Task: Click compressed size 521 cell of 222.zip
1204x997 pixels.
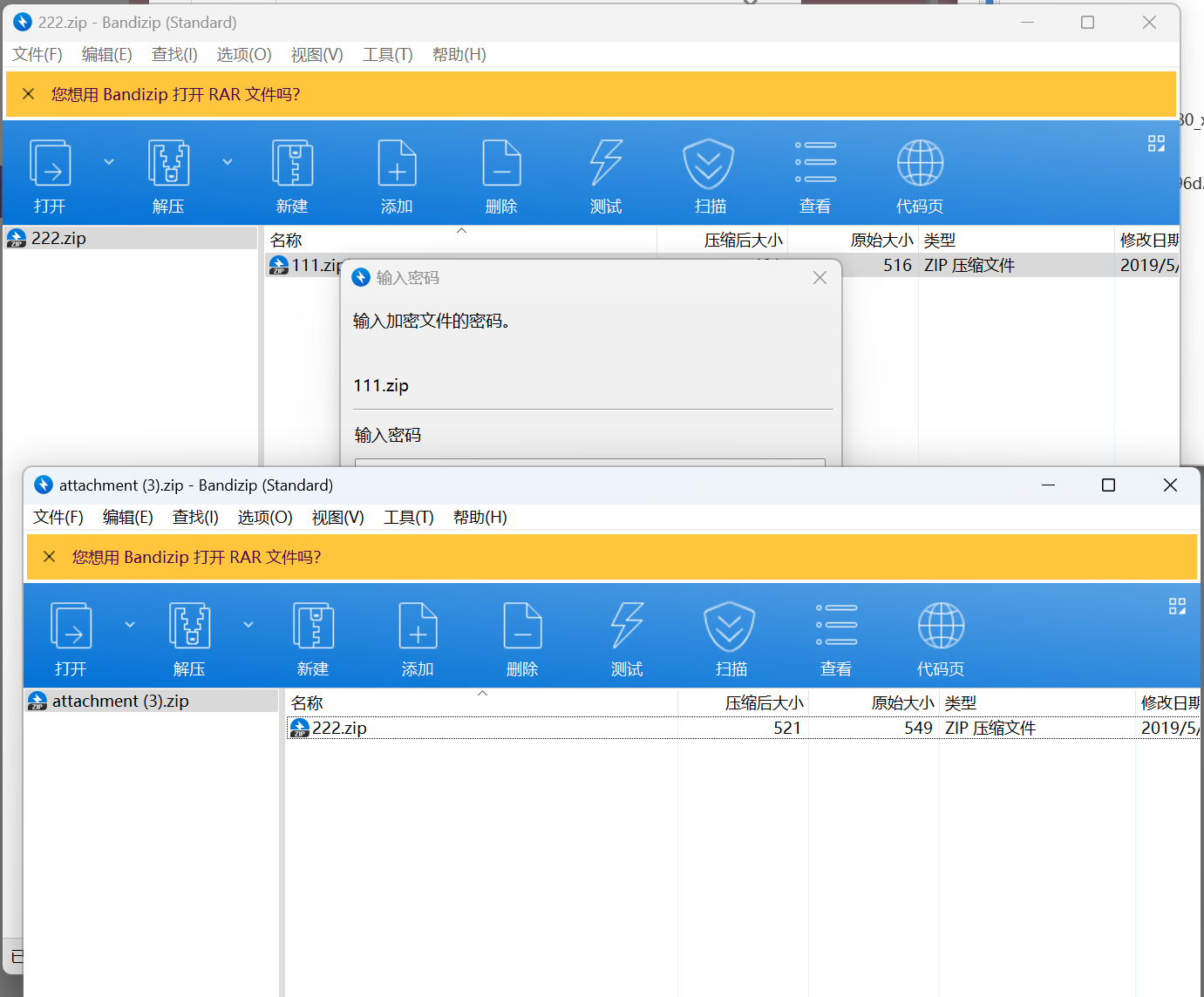Action: (787, 728)
